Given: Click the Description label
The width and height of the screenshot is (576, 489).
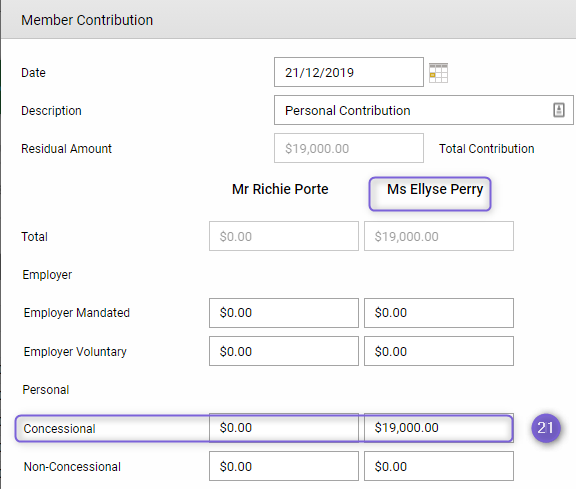Looking at the screenshot, I should click(51, 111).
